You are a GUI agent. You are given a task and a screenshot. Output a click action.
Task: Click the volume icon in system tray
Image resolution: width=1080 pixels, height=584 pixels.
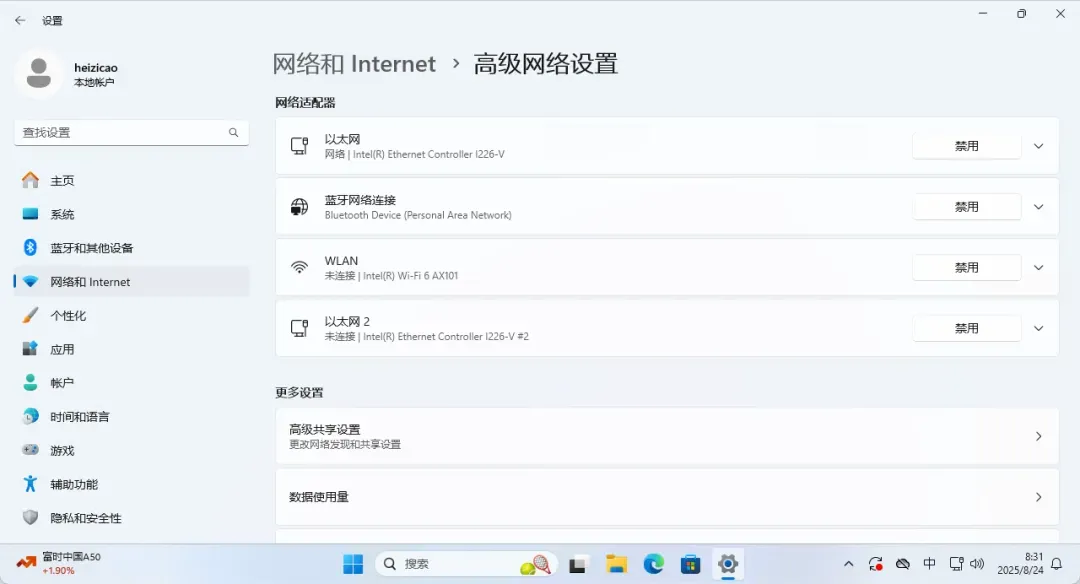(x=977, y=564)
